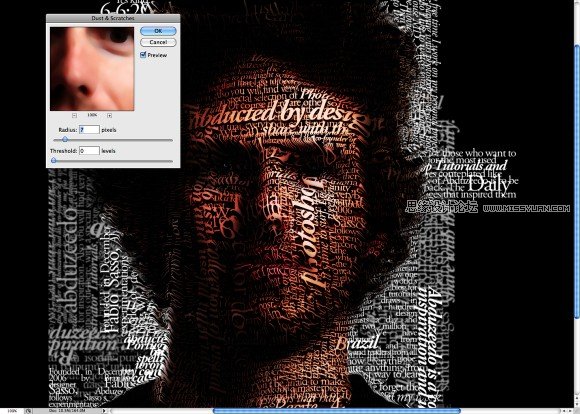The width and height of the screenshot is (580, 414).
Task: Zoom out the dialog preview with minus
Action: pyautogui.click(x=74, y=115)
